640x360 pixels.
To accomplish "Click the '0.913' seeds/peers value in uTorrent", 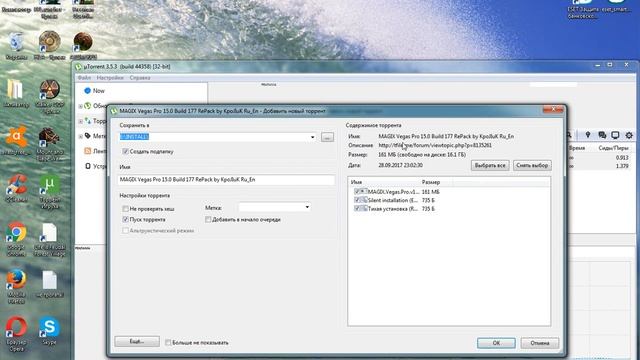I will [622, 158].
